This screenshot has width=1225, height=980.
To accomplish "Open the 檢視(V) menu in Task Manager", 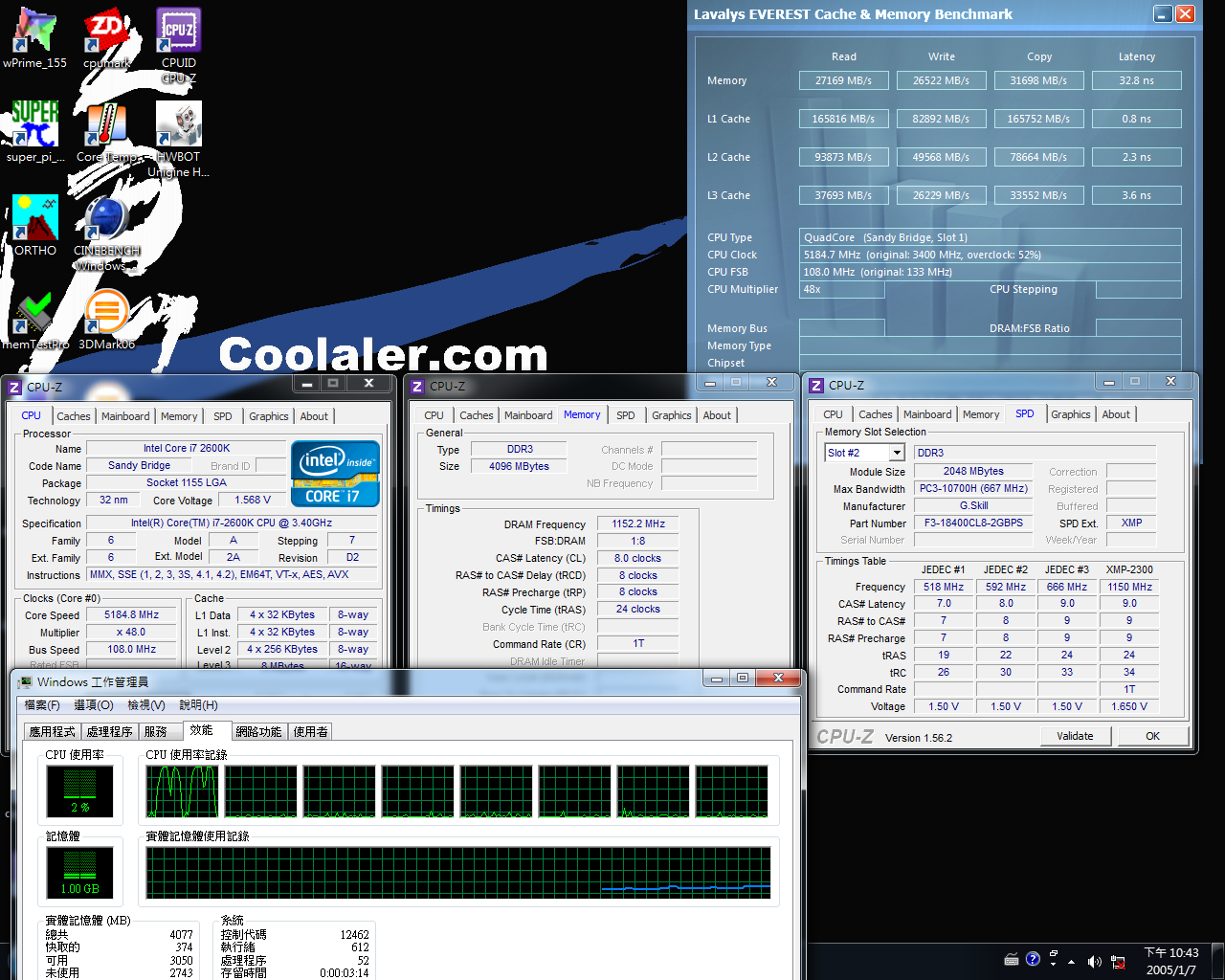I will click(146, 705).
